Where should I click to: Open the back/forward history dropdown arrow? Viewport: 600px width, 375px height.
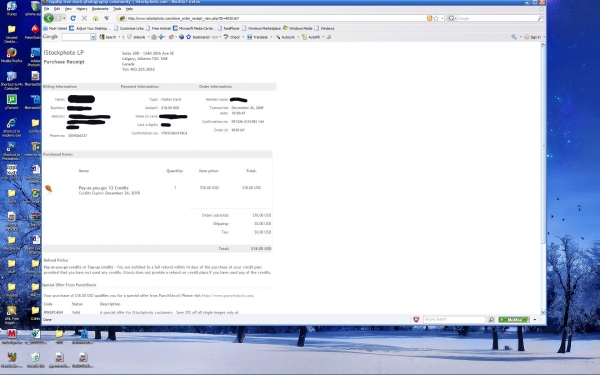click(x=64, y=18)
